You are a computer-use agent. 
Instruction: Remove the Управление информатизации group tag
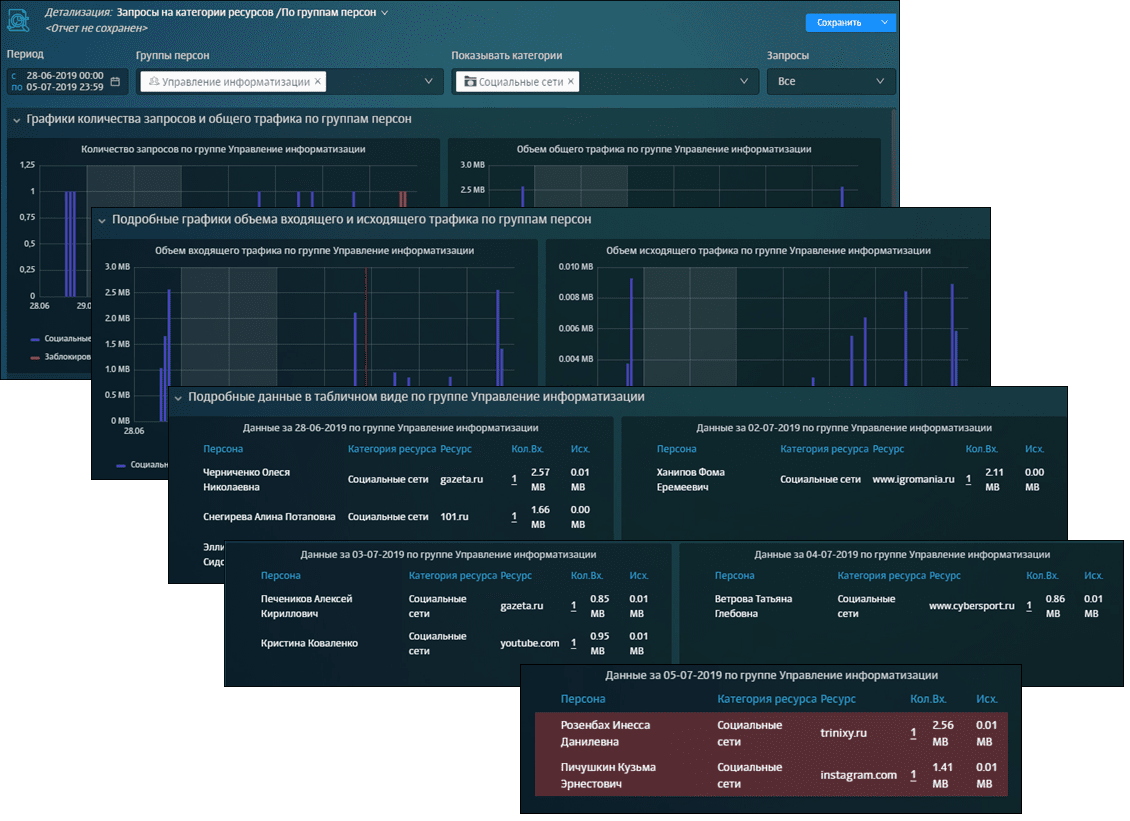tap(318, 82)
